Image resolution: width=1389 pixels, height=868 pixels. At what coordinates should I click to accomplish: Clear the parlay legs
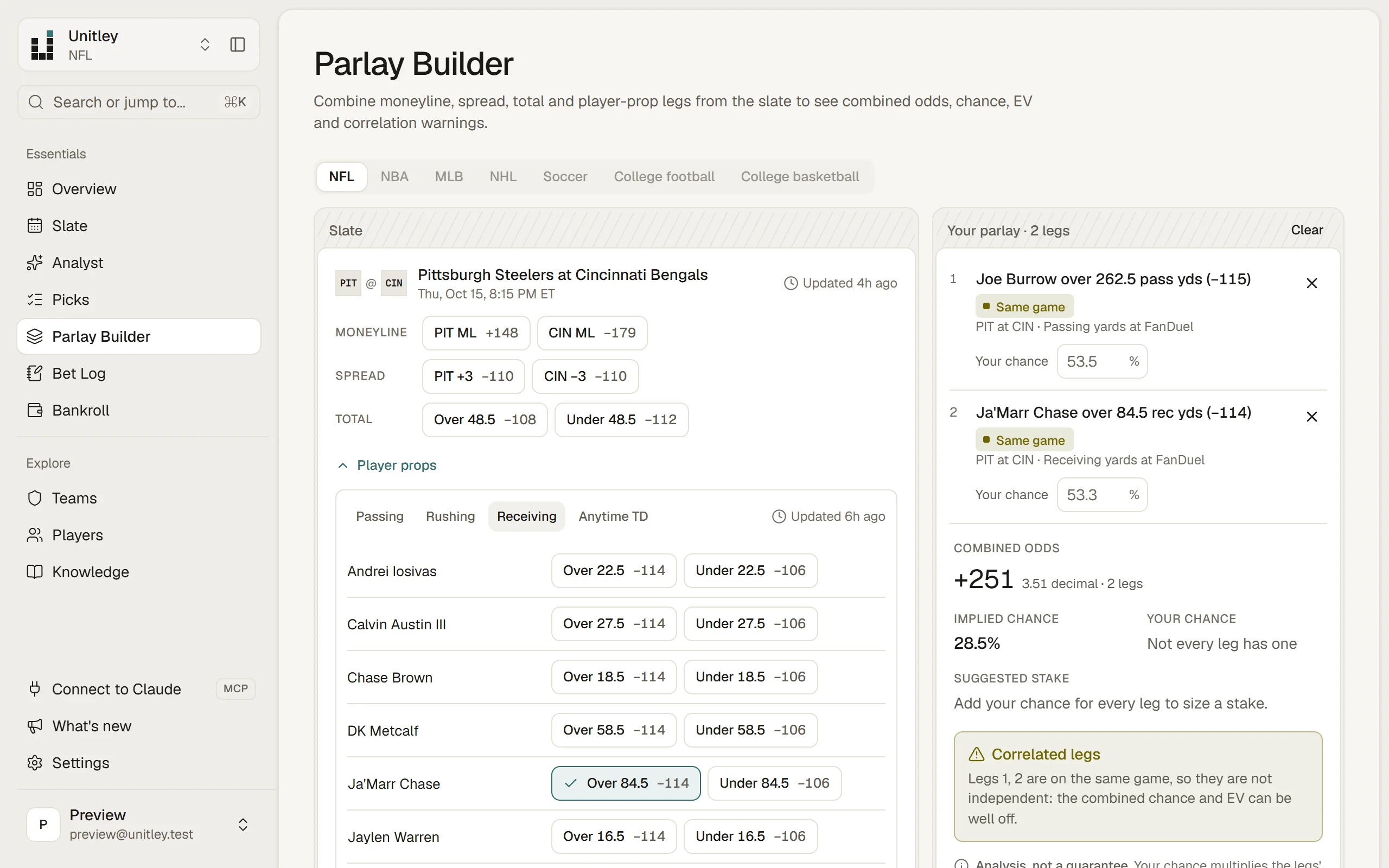1307,230
